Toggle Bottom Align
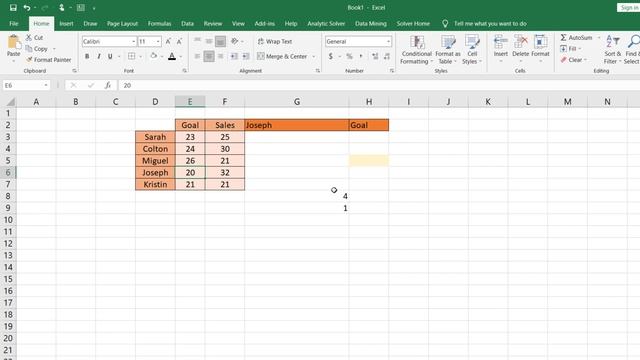Viewport: 640px width, 360px height. coord(220,41)
